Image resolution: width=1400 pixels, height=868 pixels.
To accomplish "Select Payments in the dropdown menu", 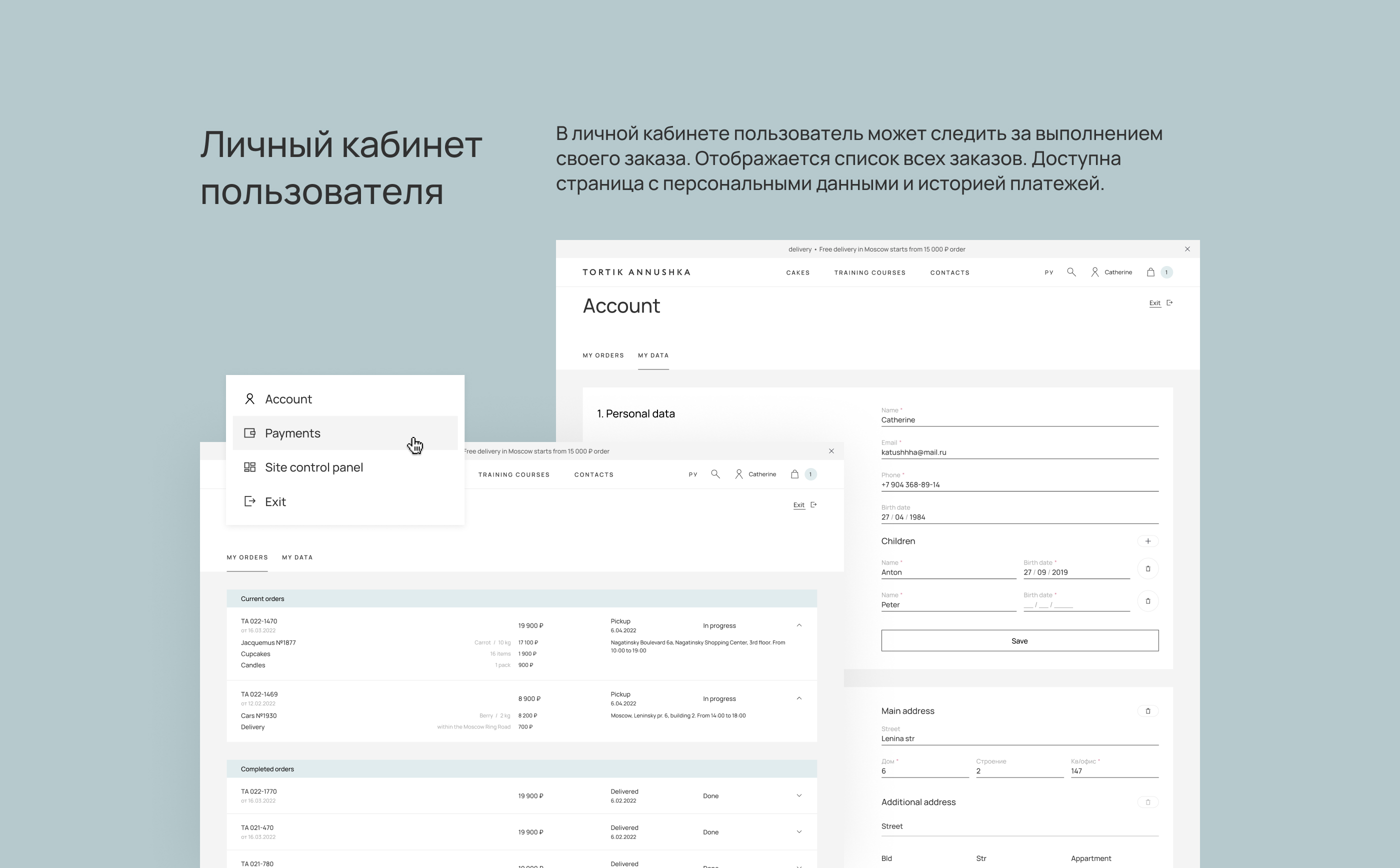I will (x=292, y=433).
